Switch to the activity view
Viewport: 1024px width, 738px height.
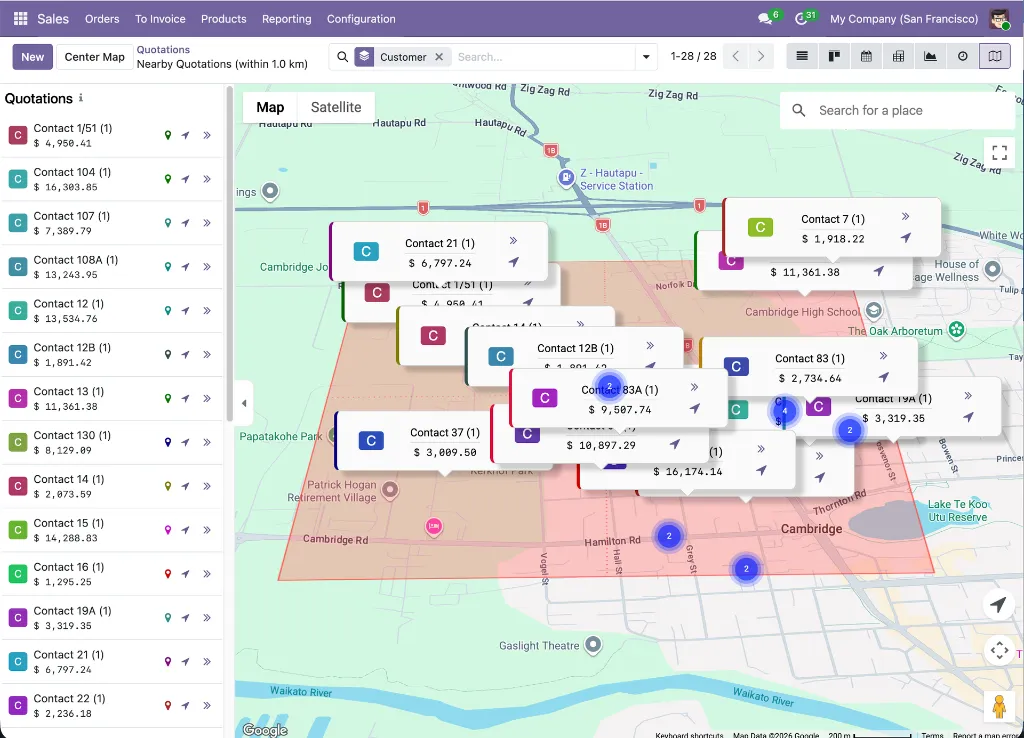click(x=963, y=56)
